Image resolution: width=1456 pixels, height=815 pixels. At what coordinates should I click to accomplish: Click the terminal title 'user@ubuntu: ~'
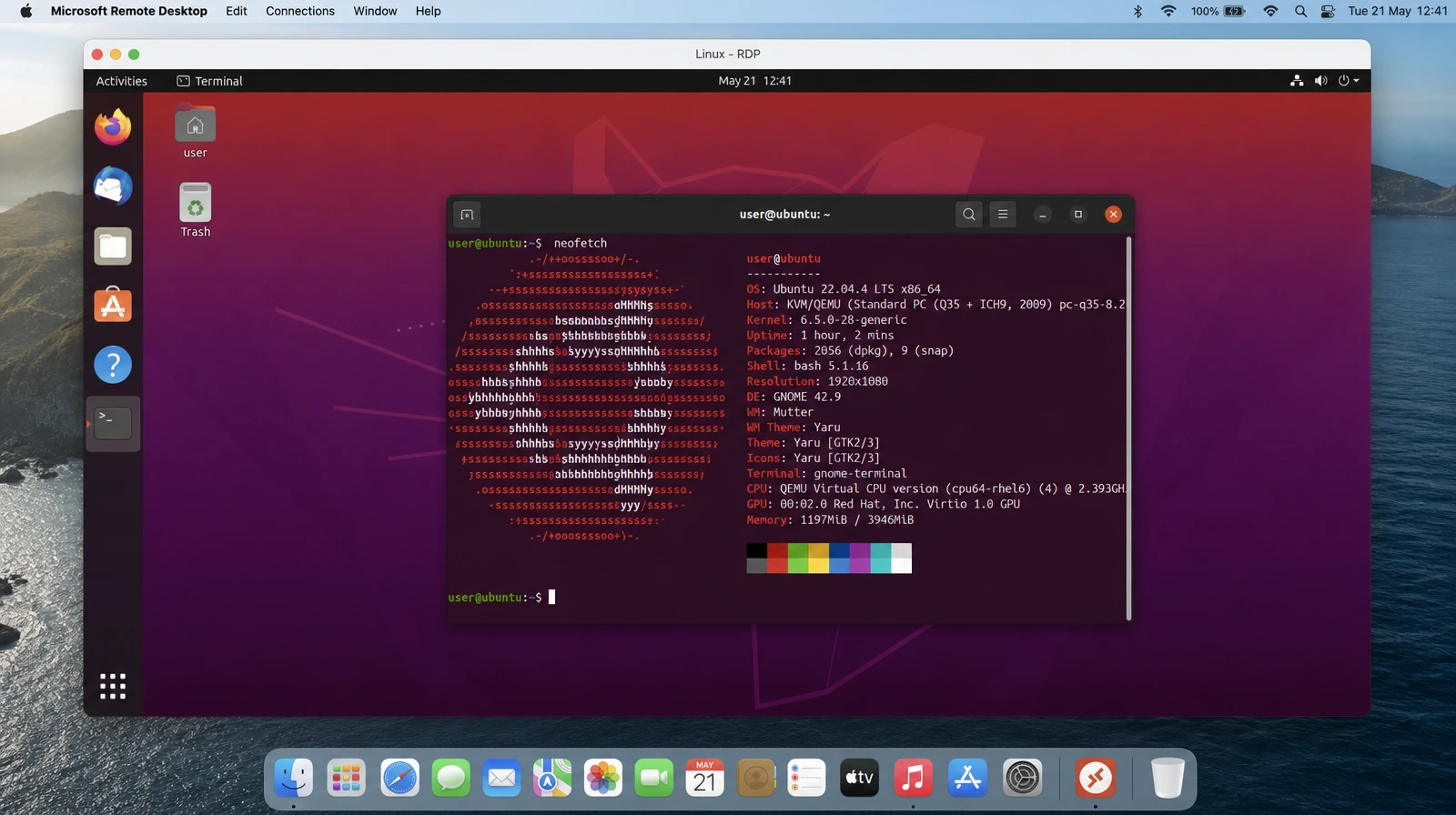(x=784, y=215)
